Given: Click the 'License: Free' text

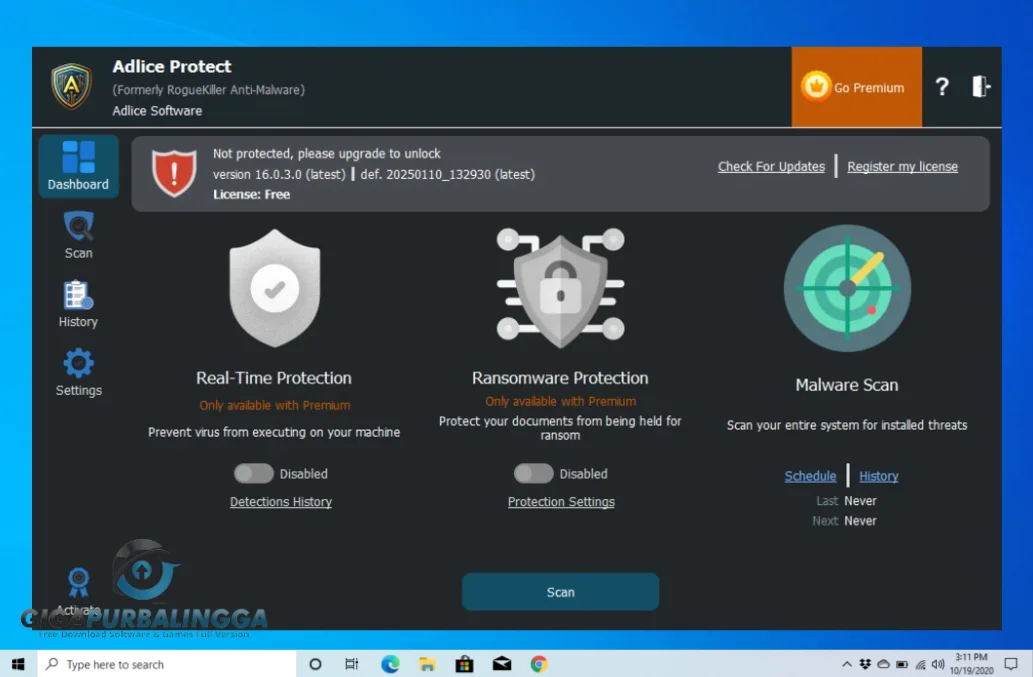Looking at the screenshot, I should click(x=251, y=194).
